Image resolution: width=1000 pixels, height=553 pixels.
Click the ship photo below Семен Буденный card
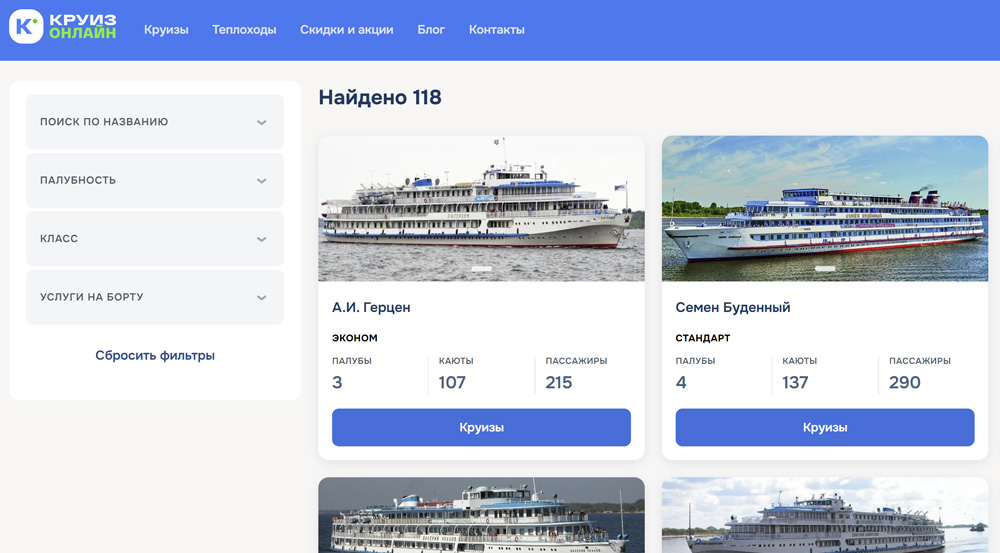825,515
